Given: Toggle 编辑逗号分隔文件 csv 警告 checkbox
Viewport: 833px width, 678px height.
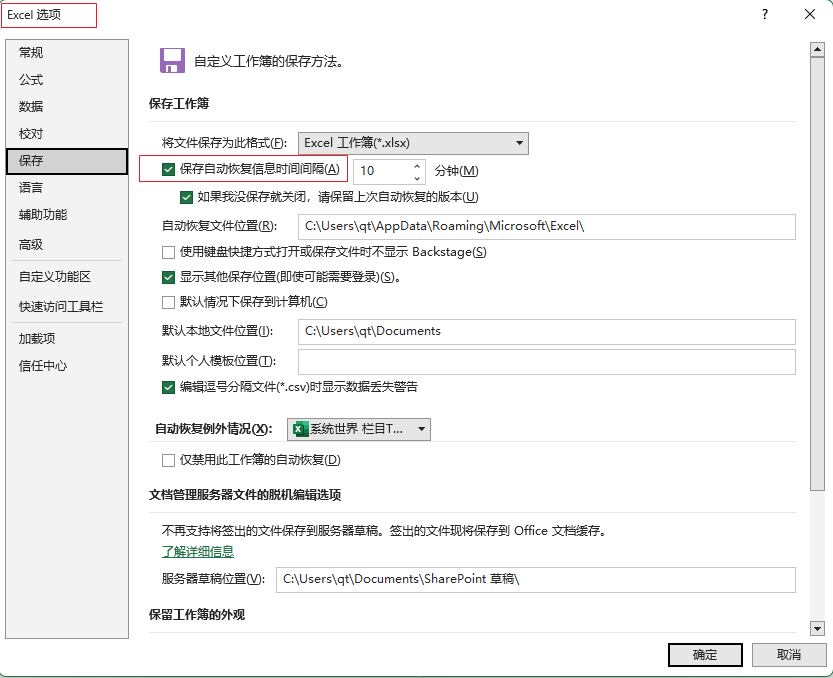Looking at the screenshot, I should coord(168,387).
